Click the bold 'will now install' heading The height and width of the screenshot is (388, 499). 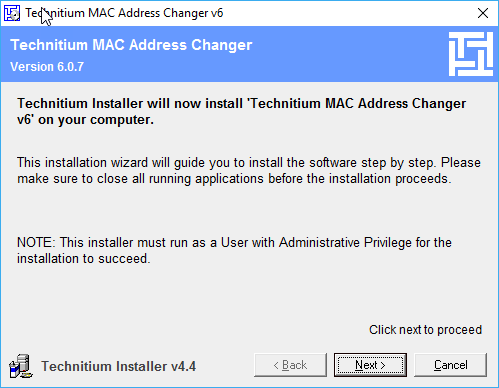241,111
